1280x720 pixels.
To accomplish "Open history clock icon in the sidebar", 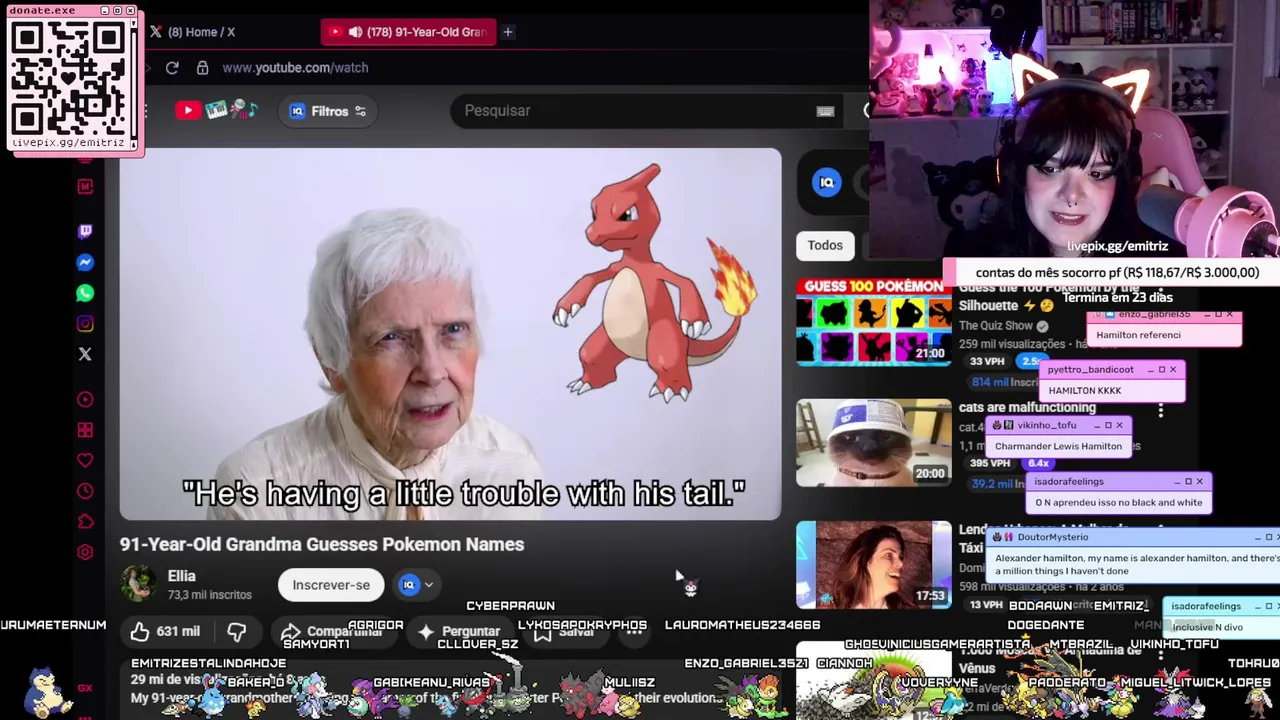I will click(x=85, y=491).
